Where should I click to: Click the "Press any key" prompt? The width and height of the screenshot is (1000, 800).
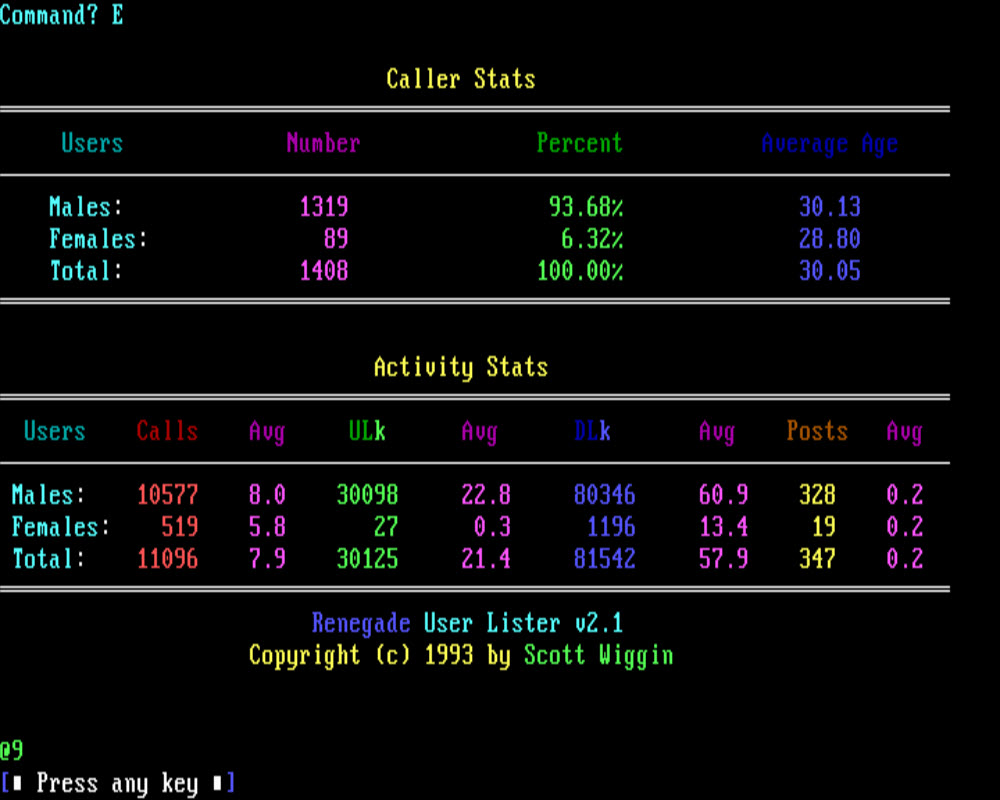point(117,783)
